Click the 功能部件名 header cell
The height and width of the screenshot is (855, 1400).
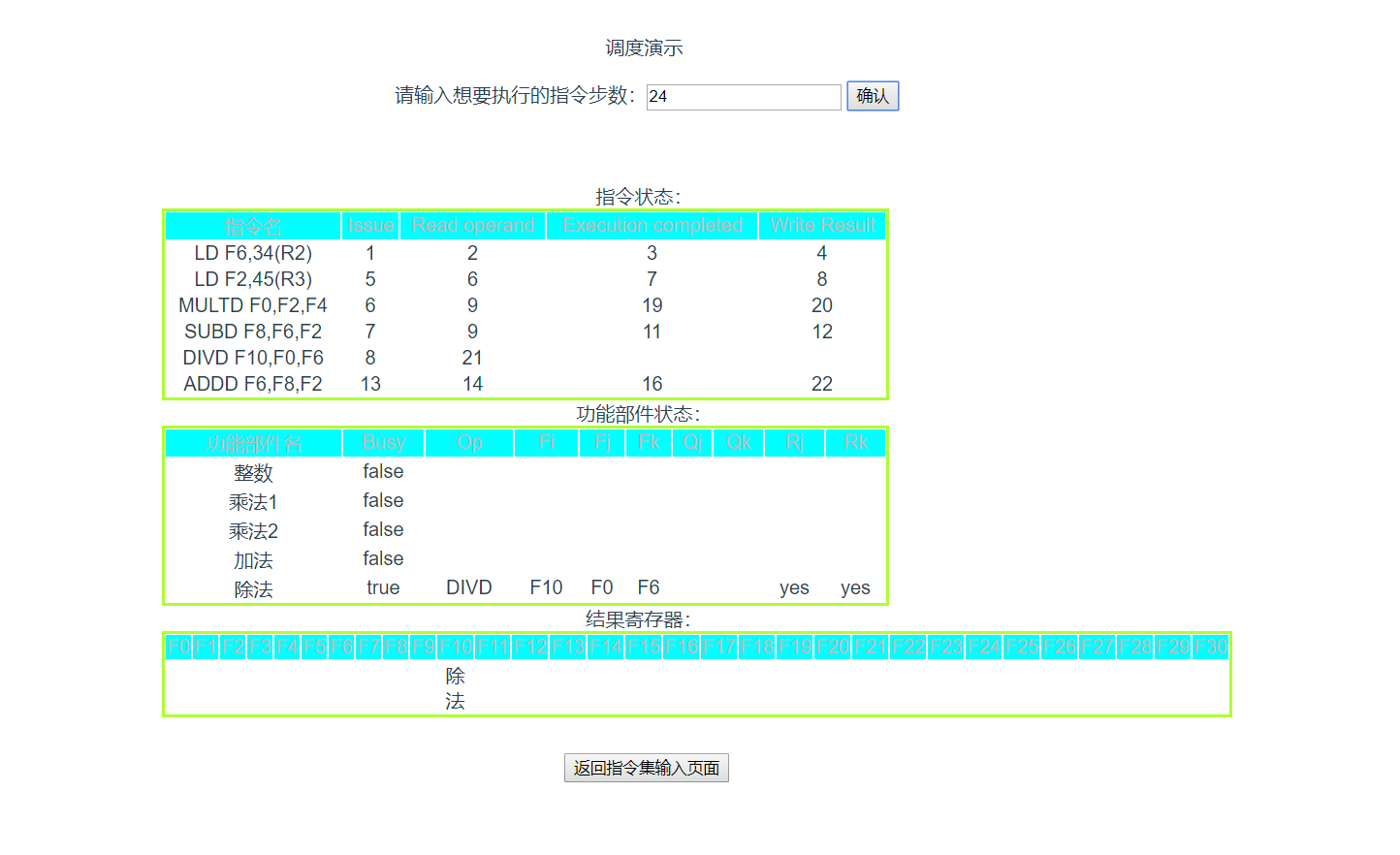click(253, 442)
